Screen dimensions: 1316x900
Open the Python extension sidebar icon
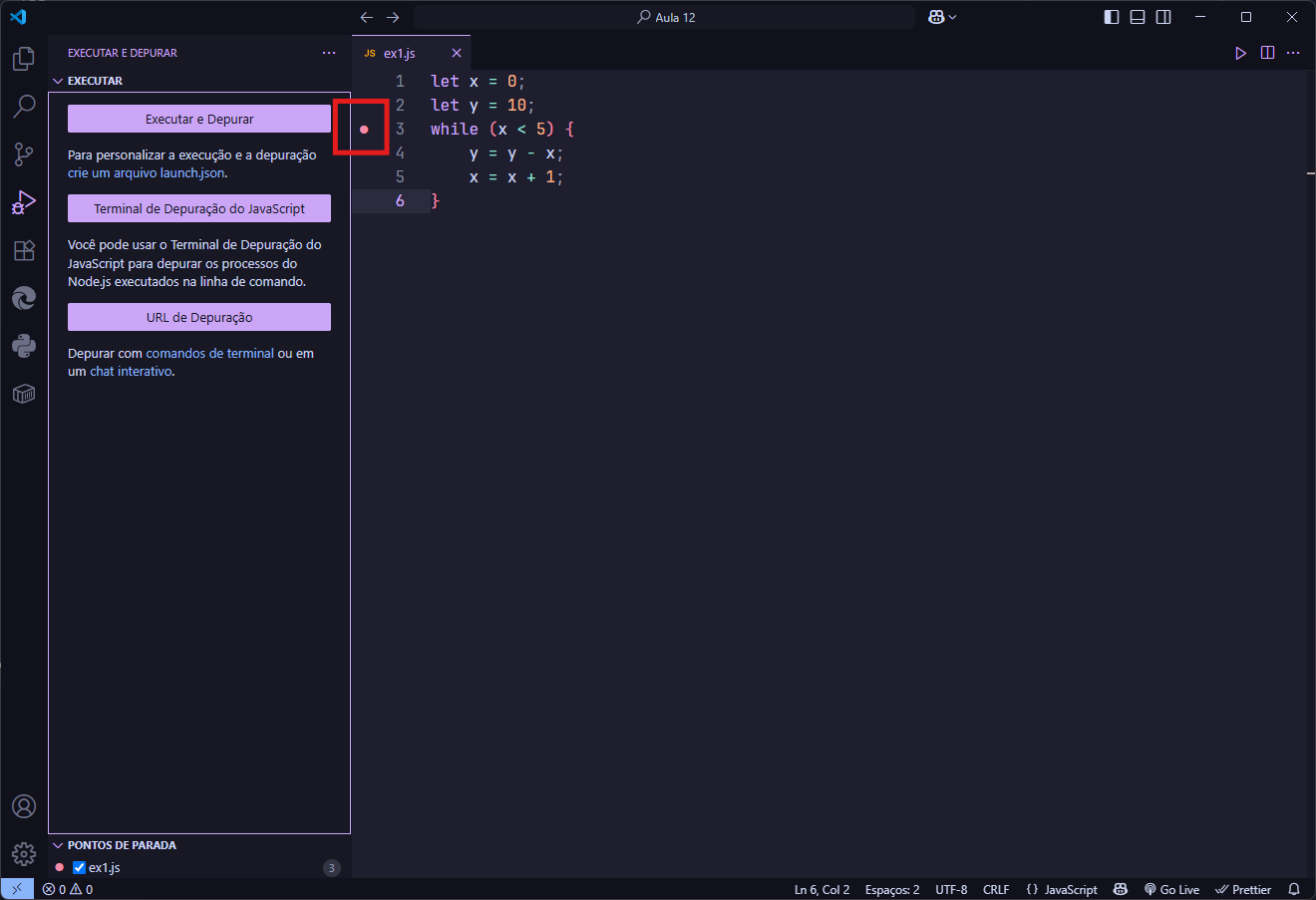pos(24,346)
